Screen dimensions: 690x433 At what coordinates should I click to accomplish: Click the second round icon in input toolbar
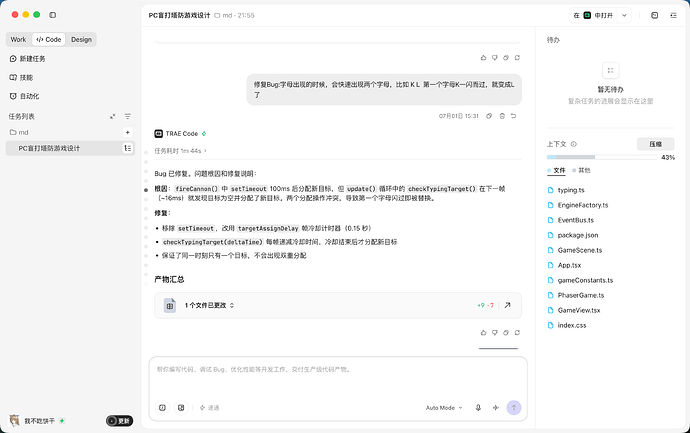(x=181, y=408)
